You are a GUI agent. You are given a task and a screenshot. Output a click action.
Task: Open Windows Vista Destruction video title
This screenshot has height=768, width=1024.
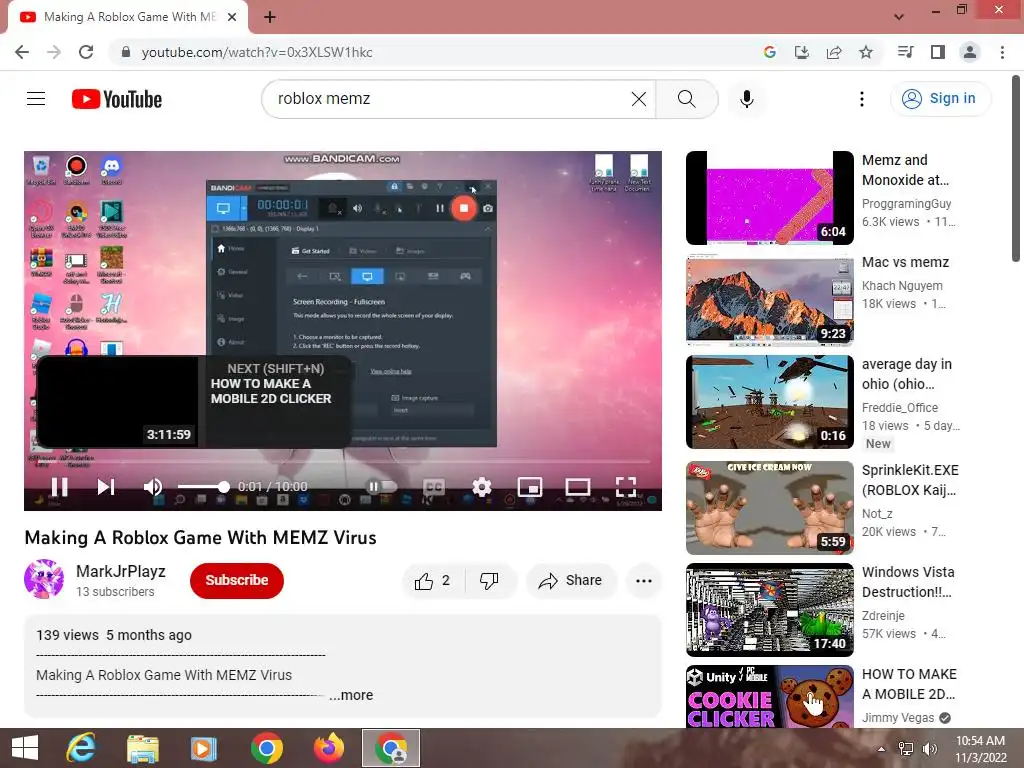(x=908, y=582)
